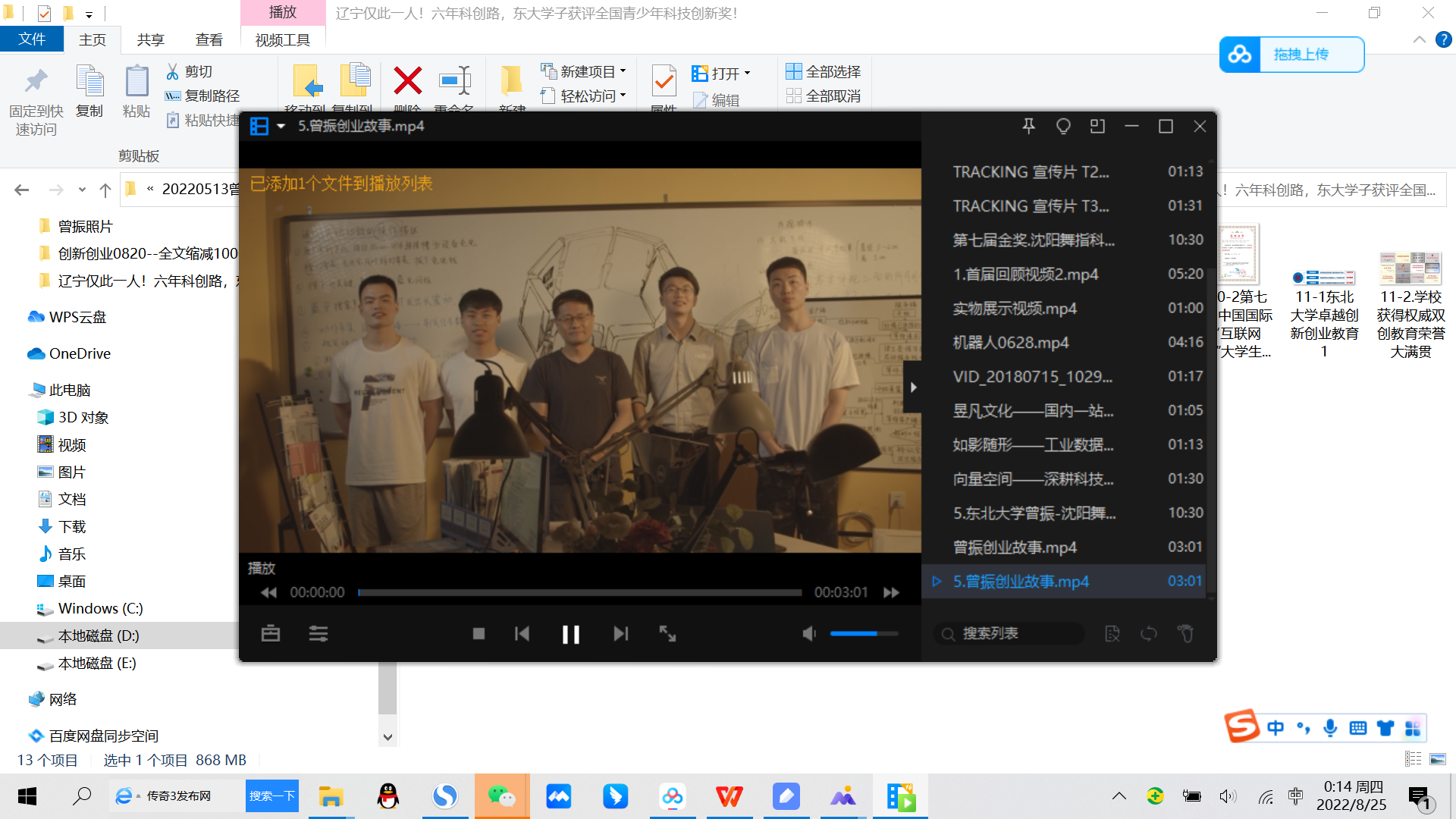The image size is (1456, 819).
Task: Stop video playback
Action: point(479,634)
